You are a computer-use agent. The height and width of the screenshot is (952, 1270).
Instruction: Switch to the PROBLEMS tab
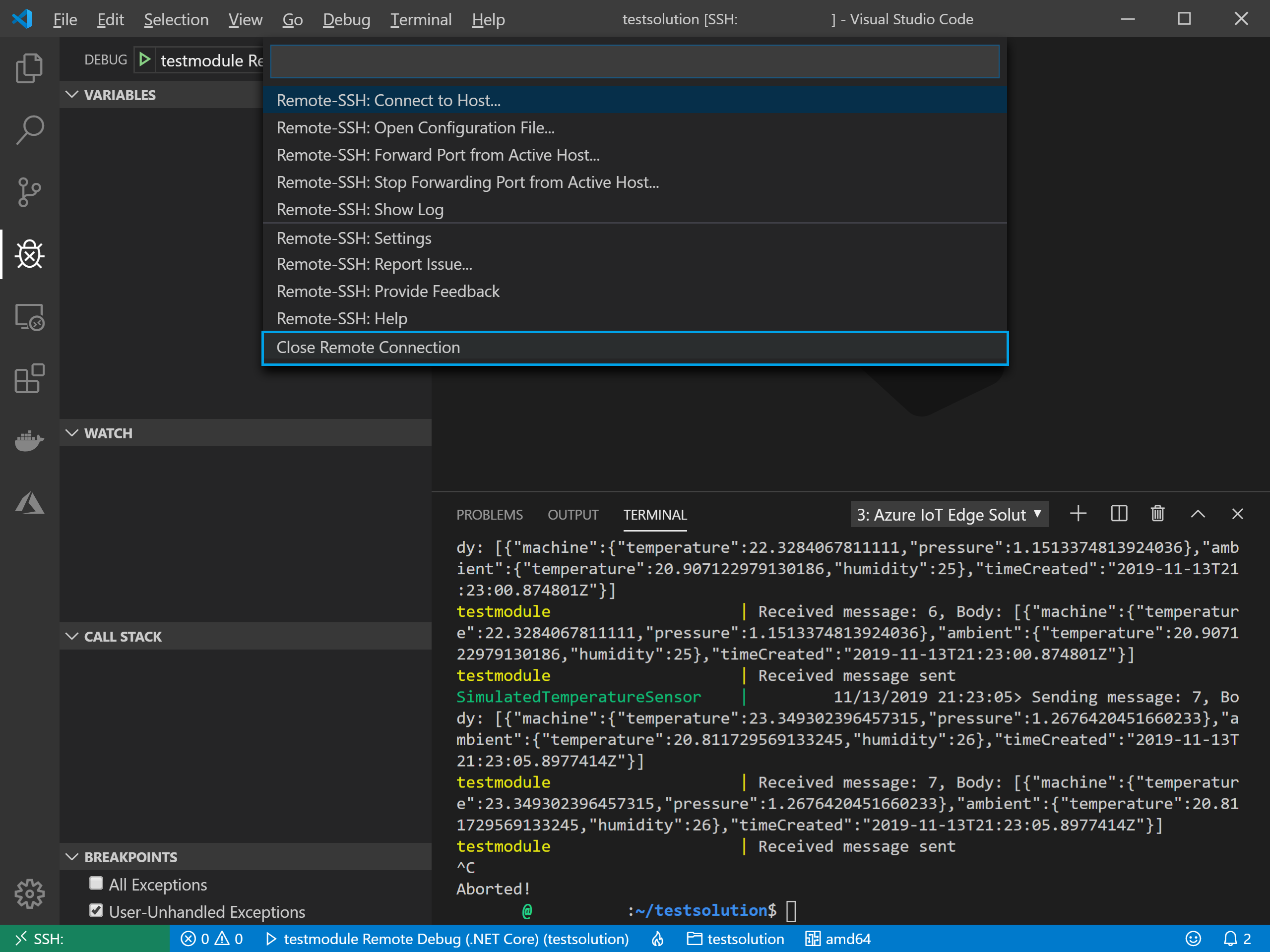489,515
